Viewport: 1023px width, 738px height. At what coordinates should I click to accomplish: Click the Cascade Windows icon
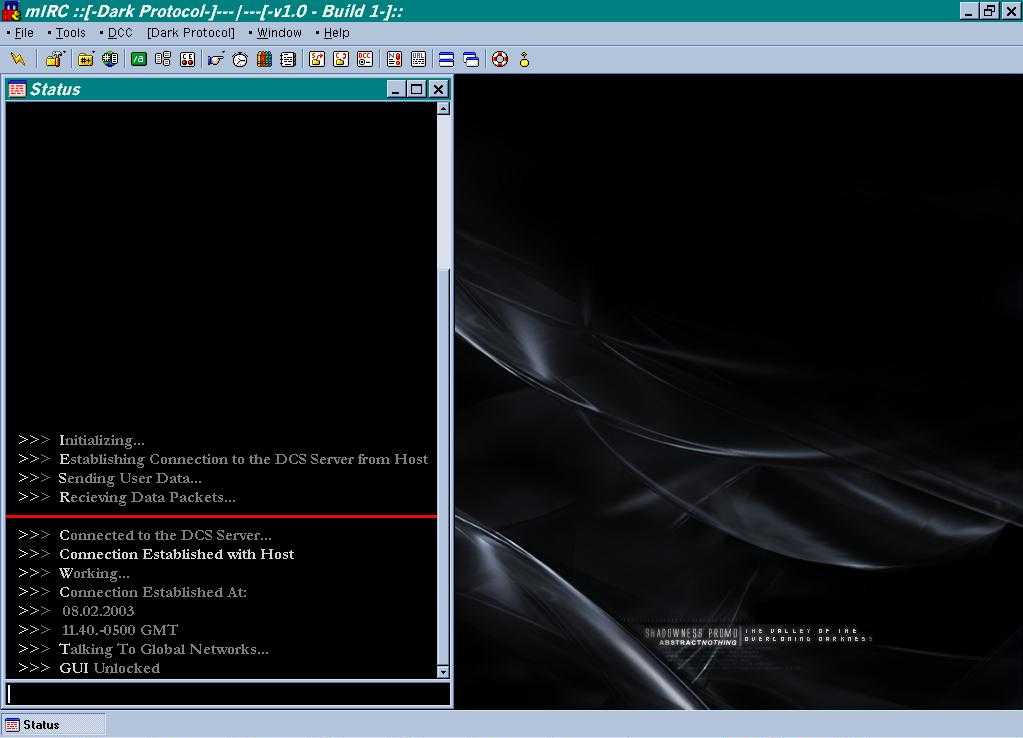(x=470, y=59)
